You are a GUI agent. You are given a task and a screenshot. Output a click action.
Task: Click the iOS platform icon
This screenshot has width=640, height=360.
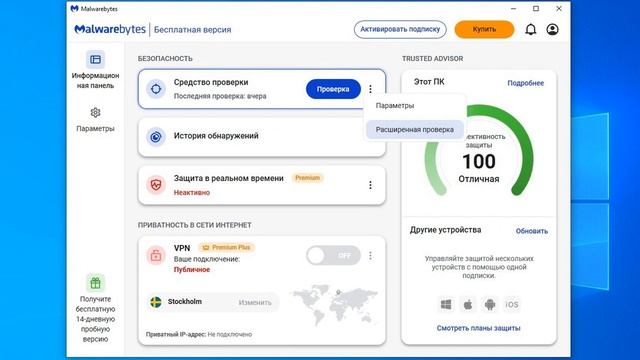click(x=512, y=304)
